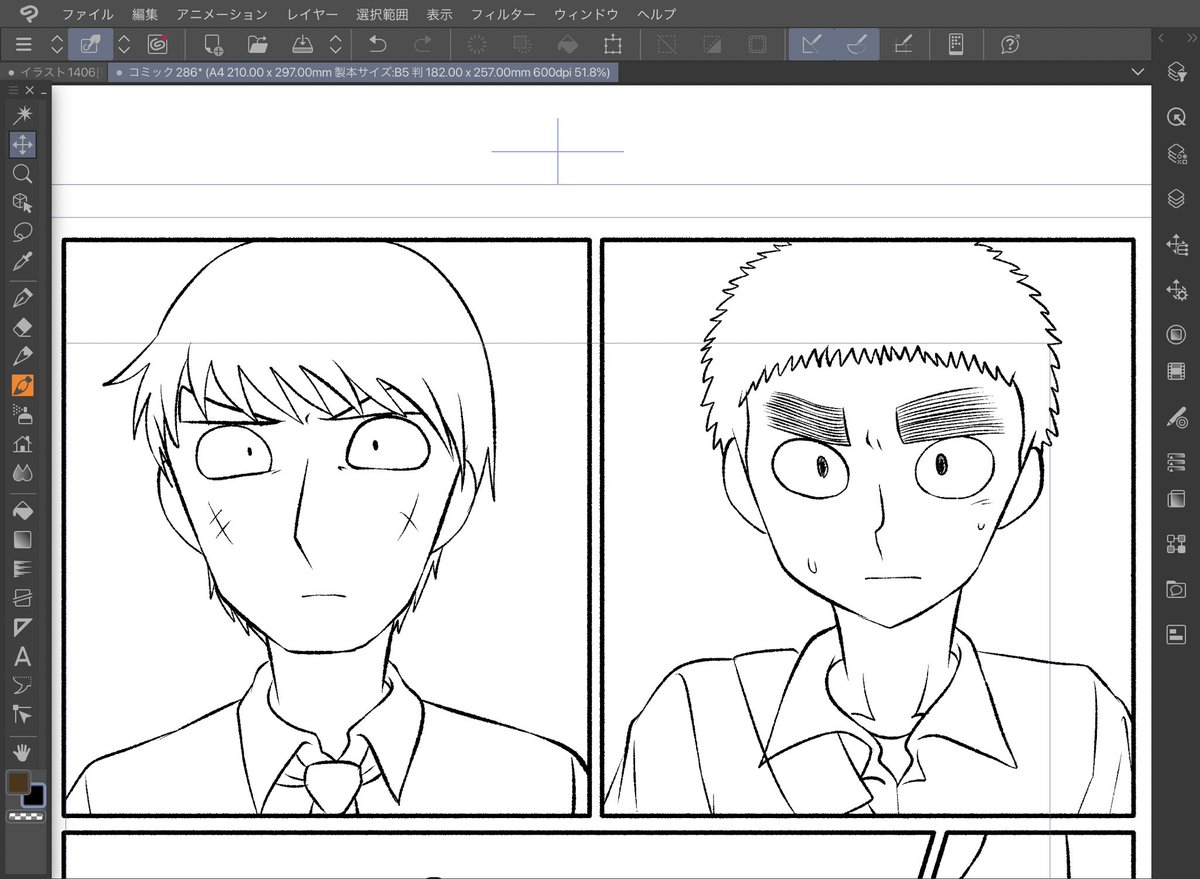This screenshot has width=1200, height=879.
Task: Collapse right panel dock with left chevron
Action: [x=1162, y=37]
